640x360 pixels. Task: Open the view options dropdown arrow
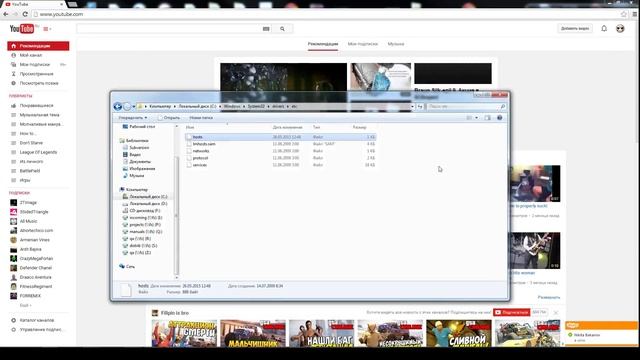pyautogui.click(x=476, y=118)
